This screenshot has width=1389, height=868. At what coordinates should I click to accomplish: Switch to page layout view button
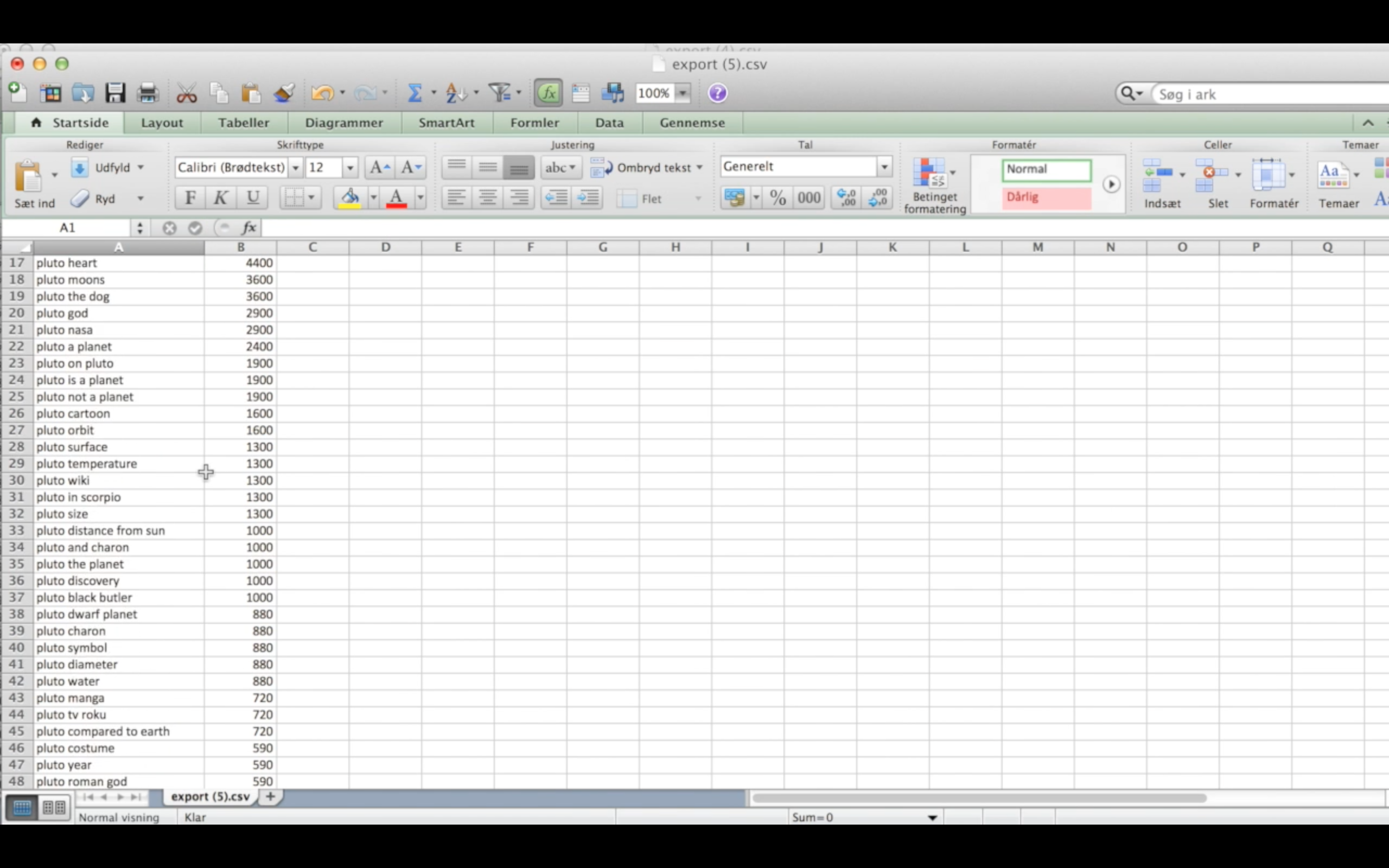(x=54, y=808)
